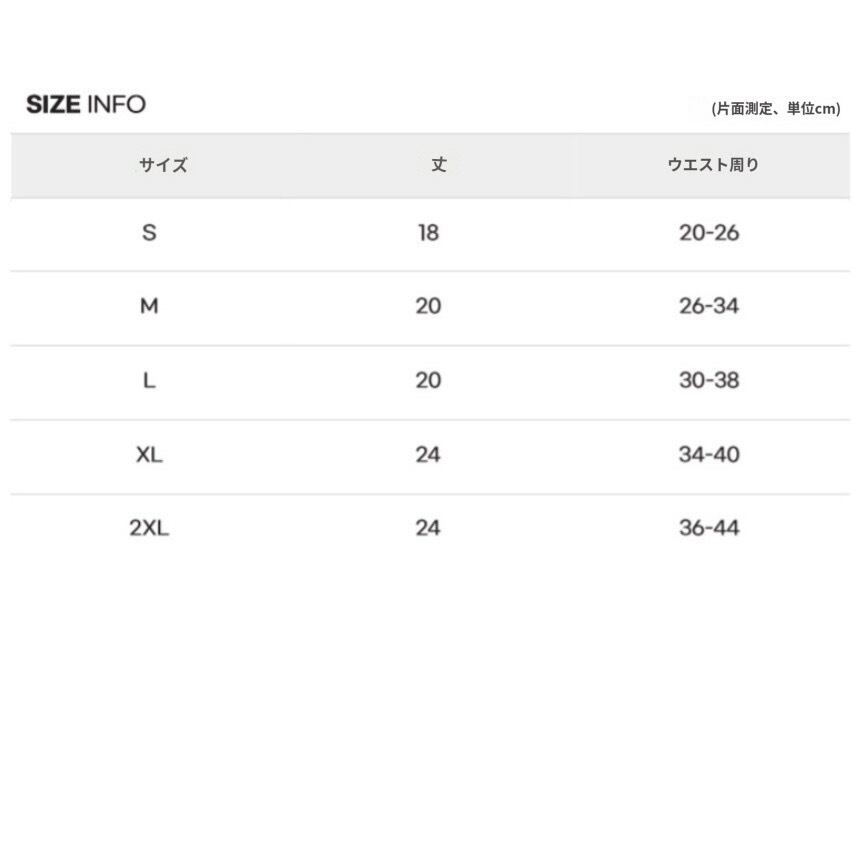The height and width of the screenshot is (853, 853).
Task: Click the SIZE INFO heading
Action: [x=86, y=104]
